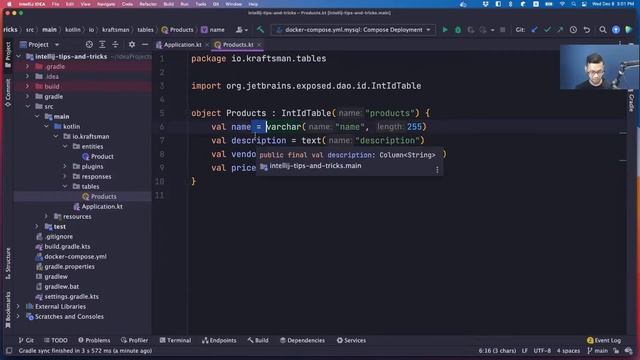The image size is (640, 360).
Task: Expand the .gradle folder
Action: point(27,66)
